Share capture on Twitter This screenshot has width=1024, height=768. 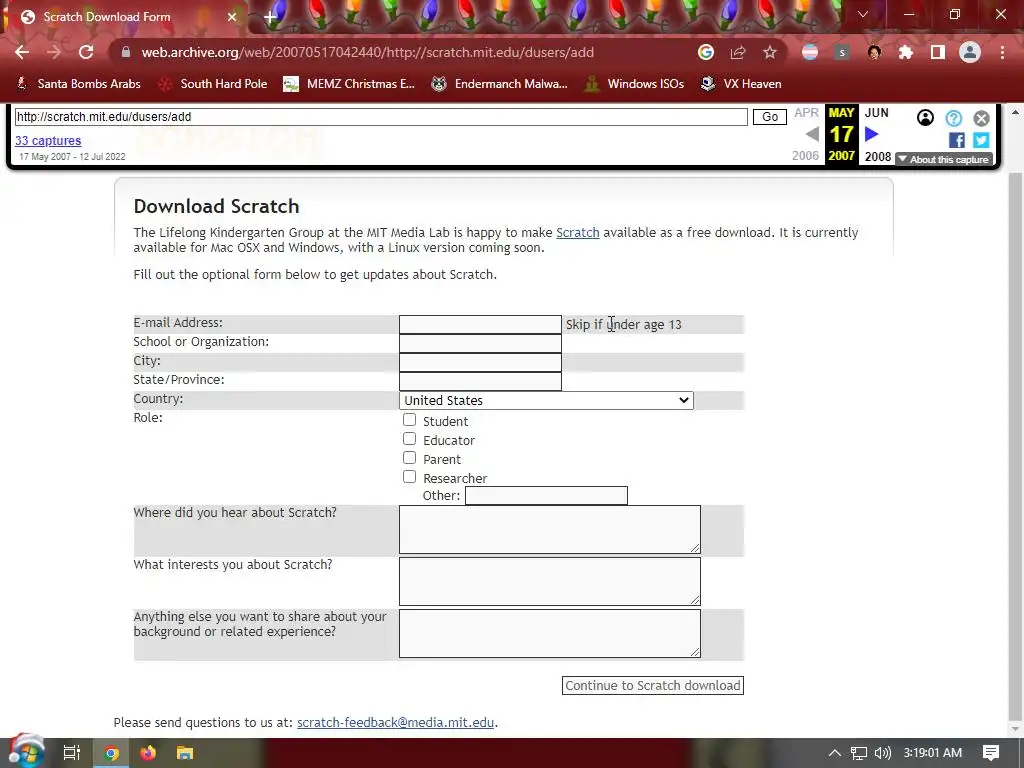pos(981,140)
